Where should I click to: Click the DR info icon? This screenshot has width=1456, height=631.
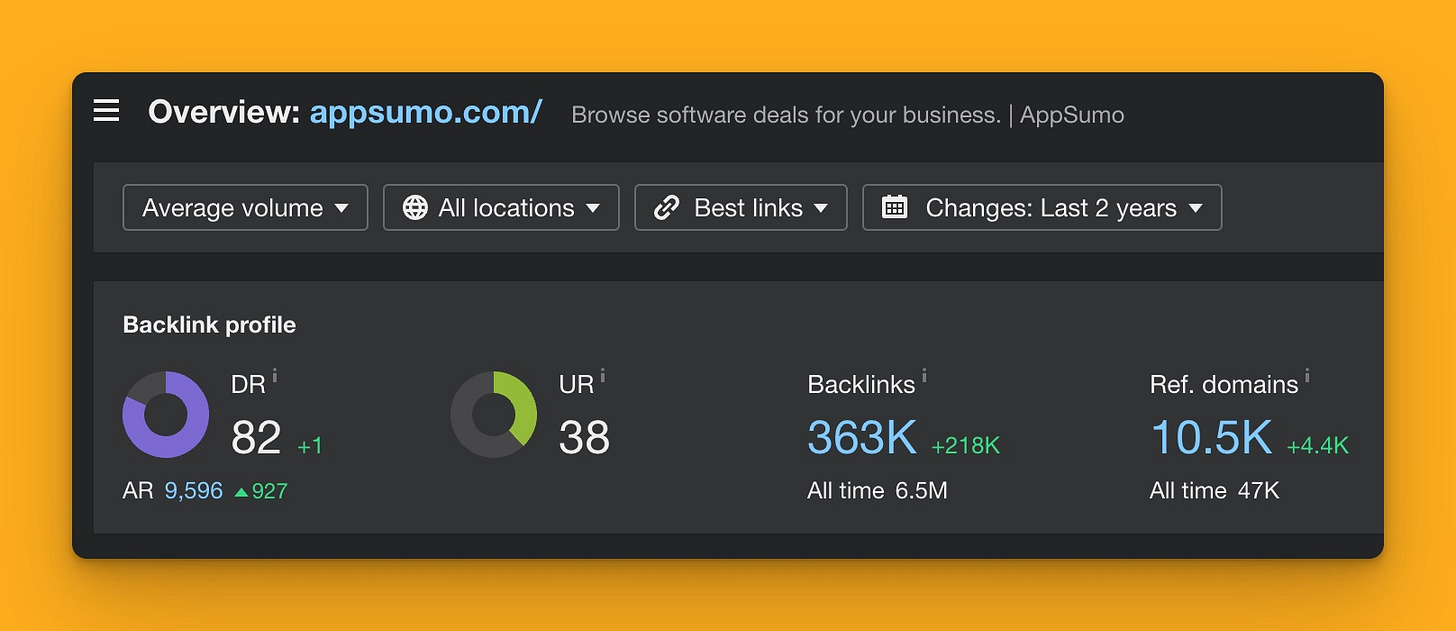click(x=275, y=375)
